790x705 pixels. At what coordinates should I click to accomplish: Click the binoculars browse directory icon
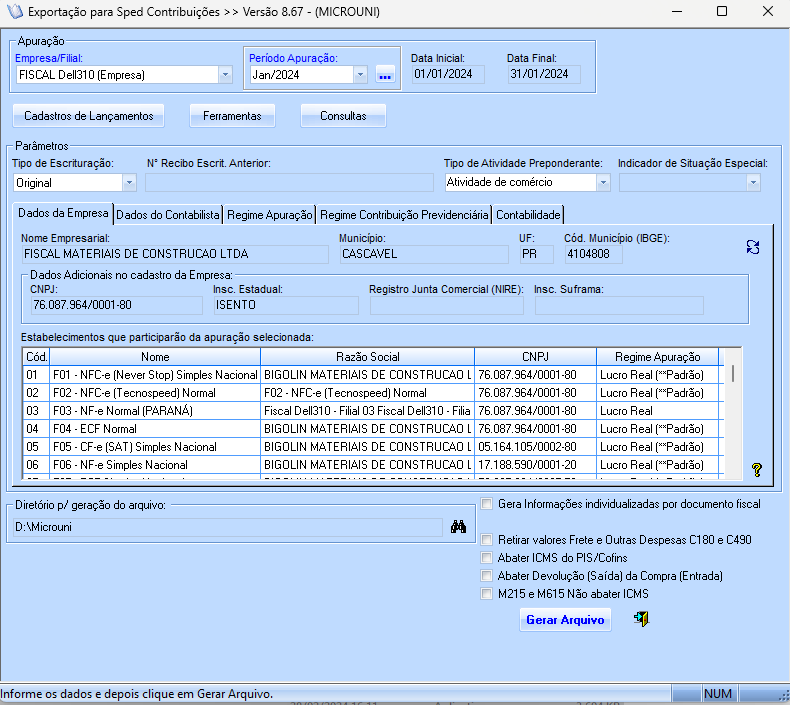pyautogui.click(x=458, y=527)
